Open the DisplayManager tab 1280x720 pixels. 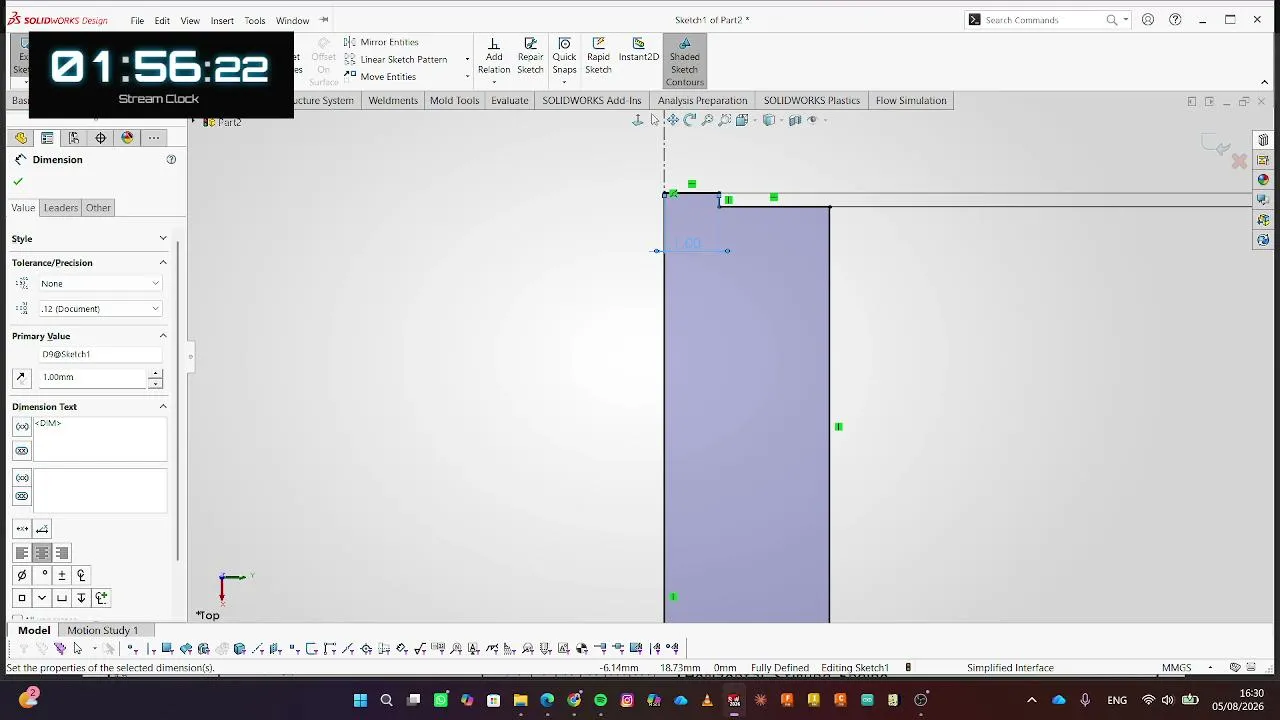click(x=127, y=138)
